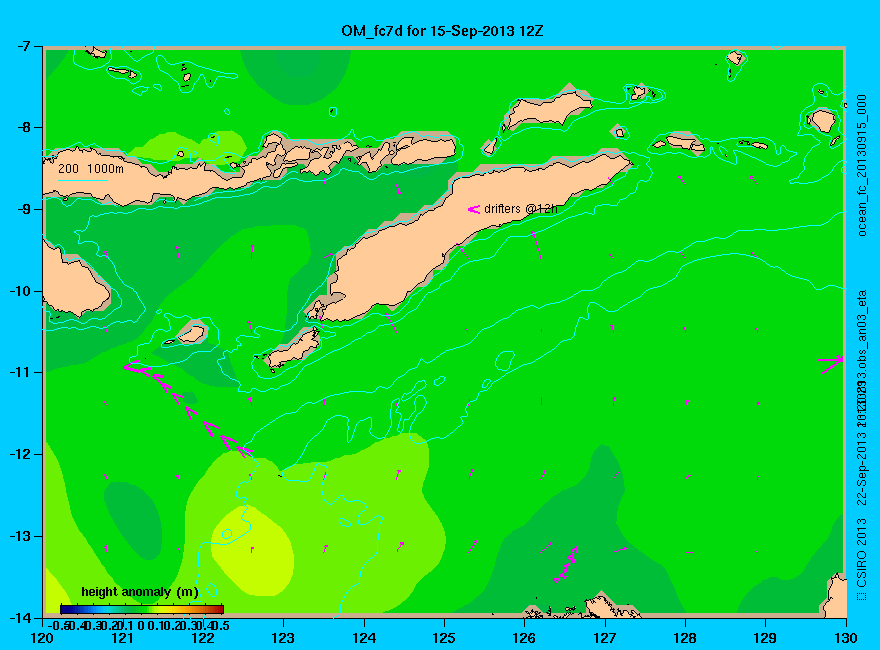
Task: Click longitude label 124 on x-axis
Action: tap(364, 638)
